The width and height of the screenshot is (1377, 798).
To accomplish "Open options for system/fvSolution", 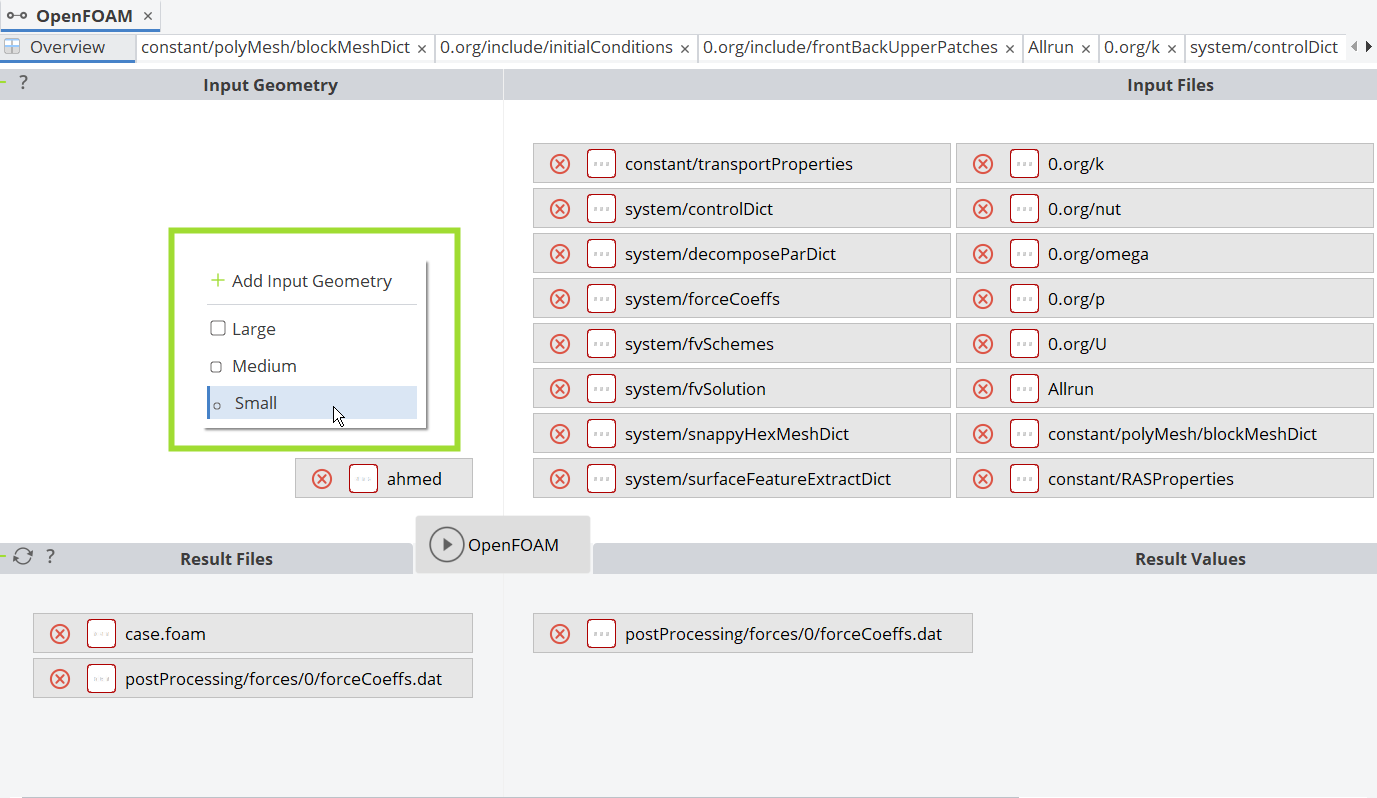I will 601,389.
